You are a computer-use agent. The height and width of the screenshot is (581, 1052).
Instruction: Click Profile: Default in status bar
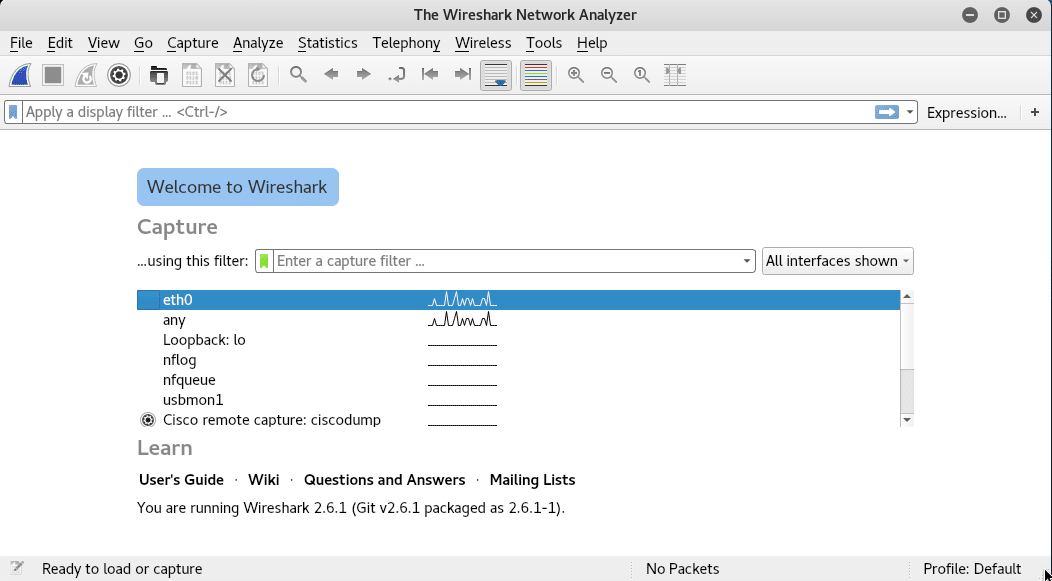[x=972, y=569]
